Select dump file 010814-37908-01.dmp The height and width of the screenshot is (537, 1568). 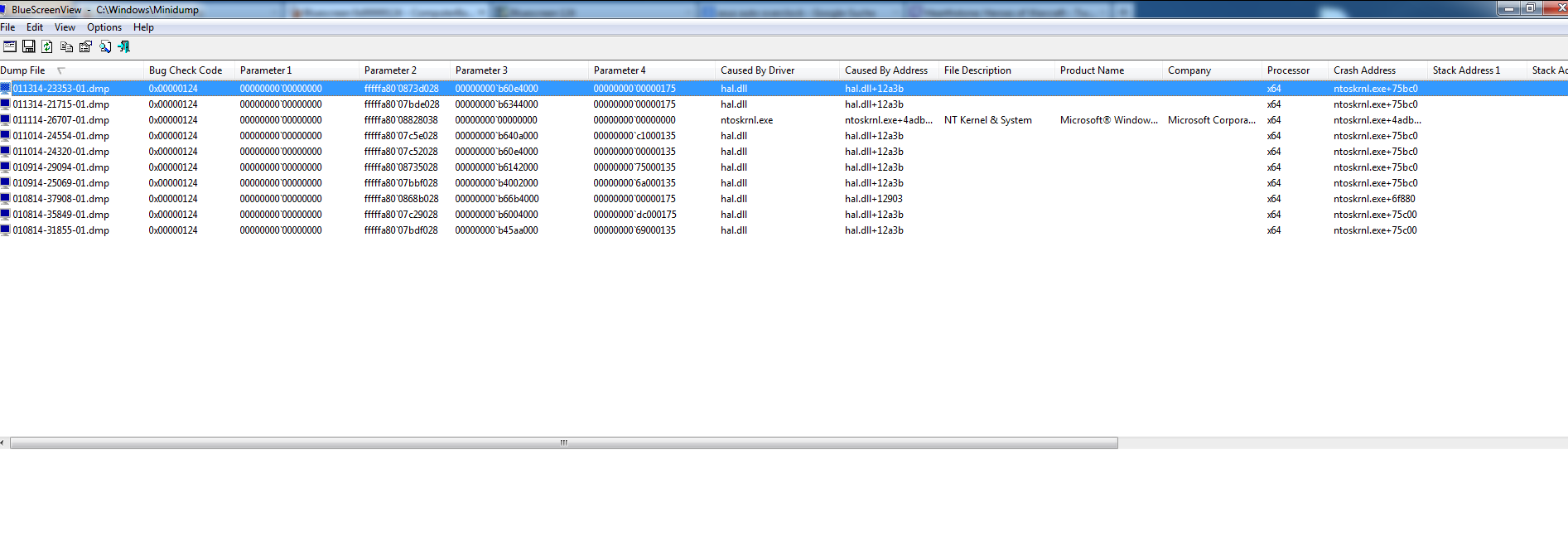[x=60, y=199]
